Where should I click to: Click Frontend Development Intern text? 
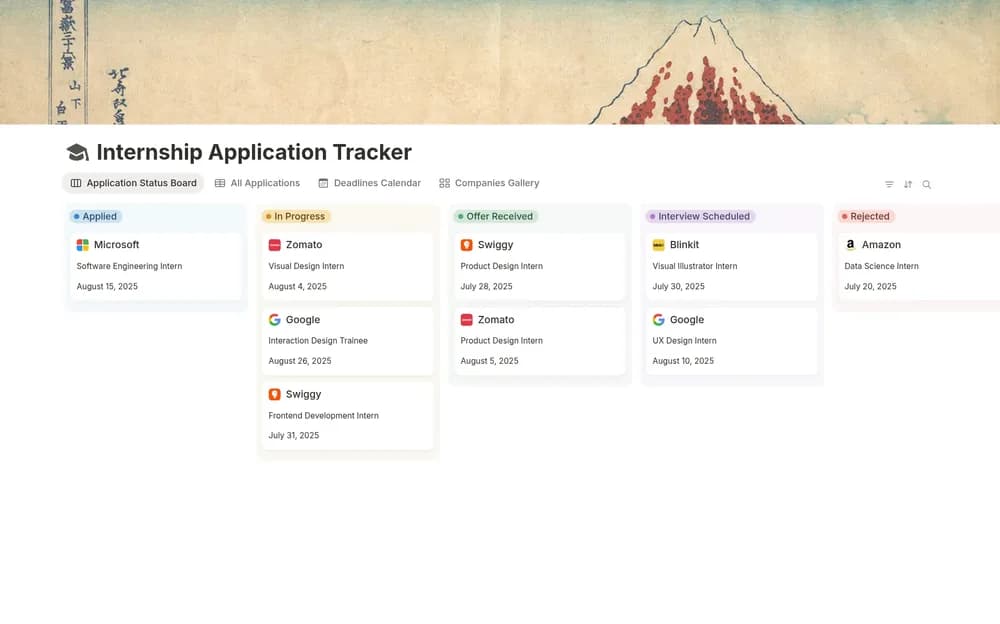click(x=323, y=415)
